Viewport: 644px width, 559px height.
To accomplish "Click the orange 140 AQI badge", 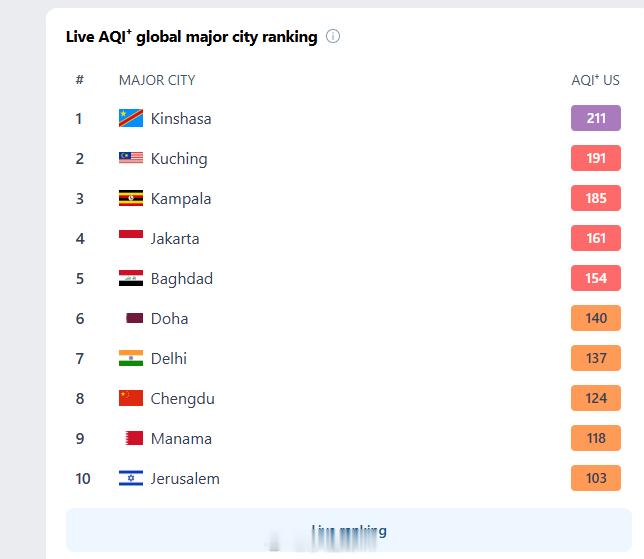I will 596,318.
